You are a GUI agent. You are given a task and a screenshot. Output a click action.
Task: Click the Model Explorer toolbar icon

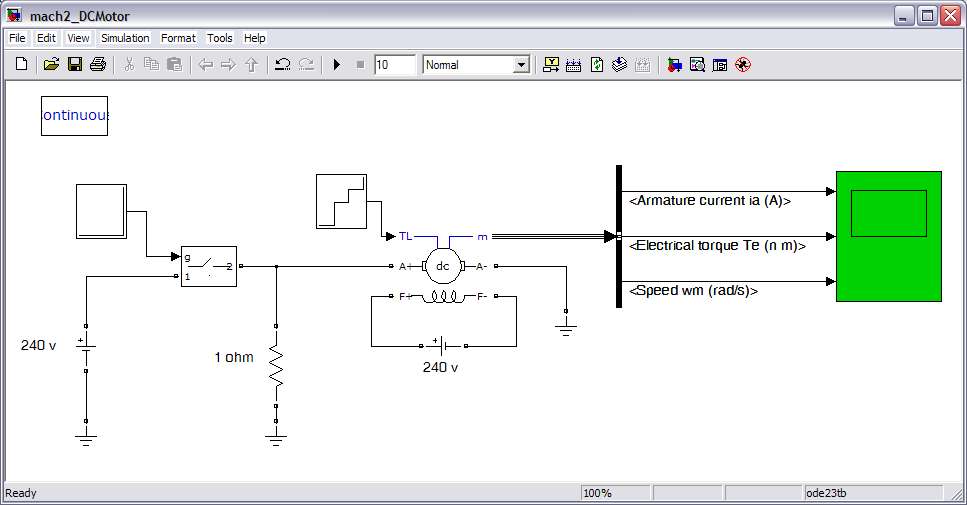[x=697, y=65]
